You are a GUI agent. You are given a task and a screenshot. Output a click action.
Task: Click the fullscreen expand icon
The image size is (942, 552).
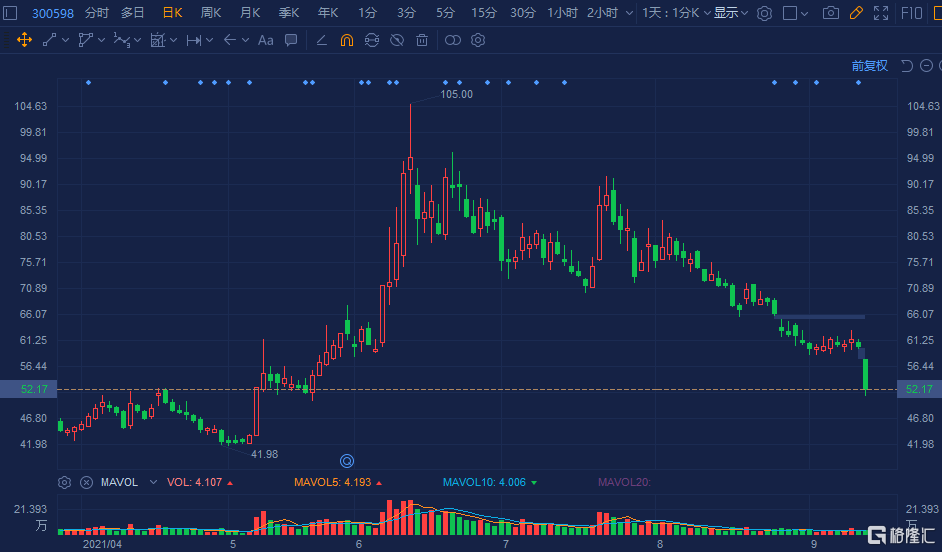point(880,13)
